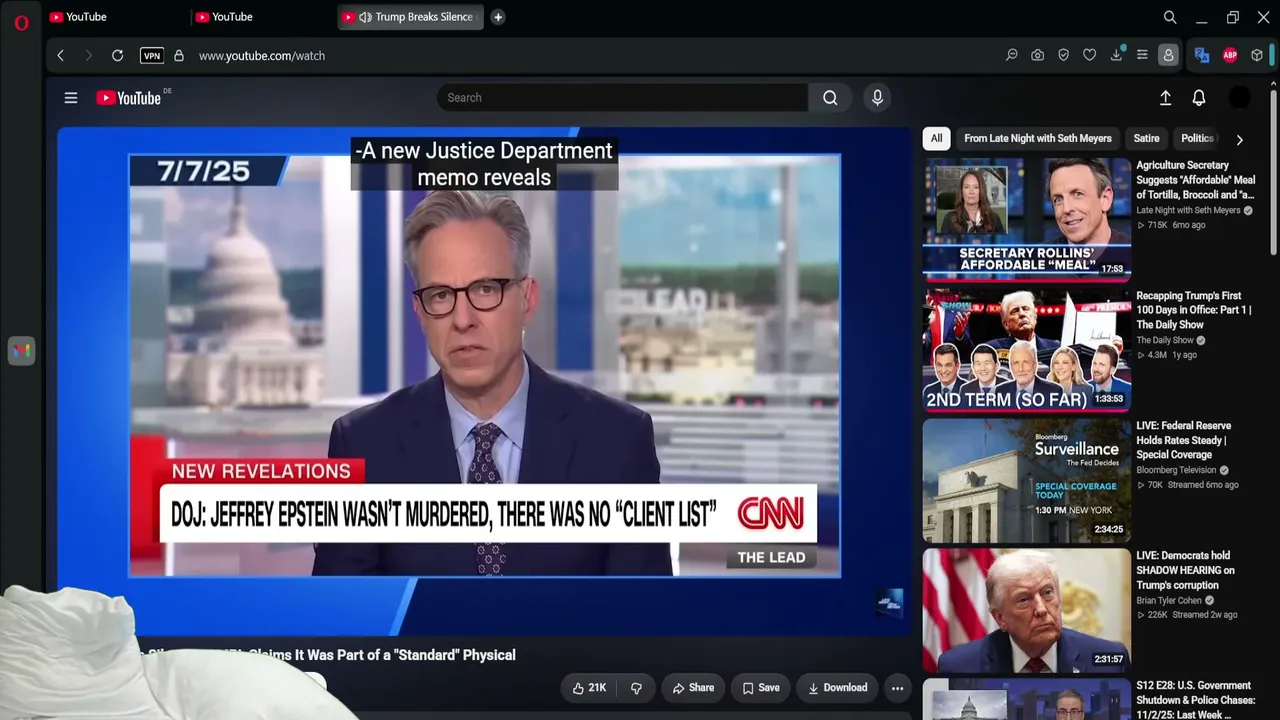Click the video player to pause
This screenshot has width=1280, height=720.
point(485,381)
